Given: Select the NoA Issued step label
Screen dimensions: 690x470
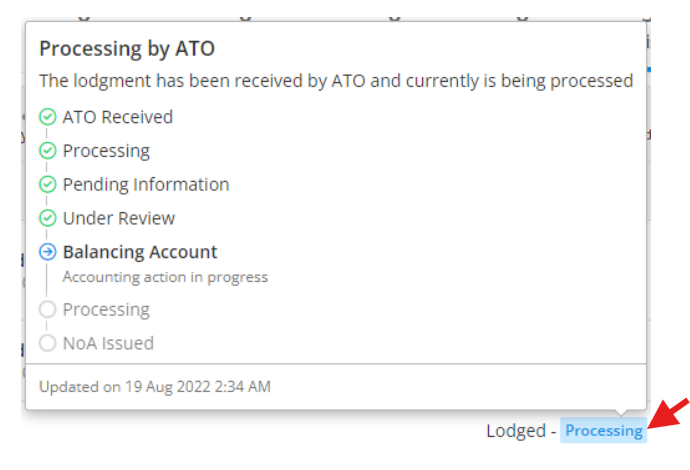Looking at the screenshot, I should click(x=108, y=343).
